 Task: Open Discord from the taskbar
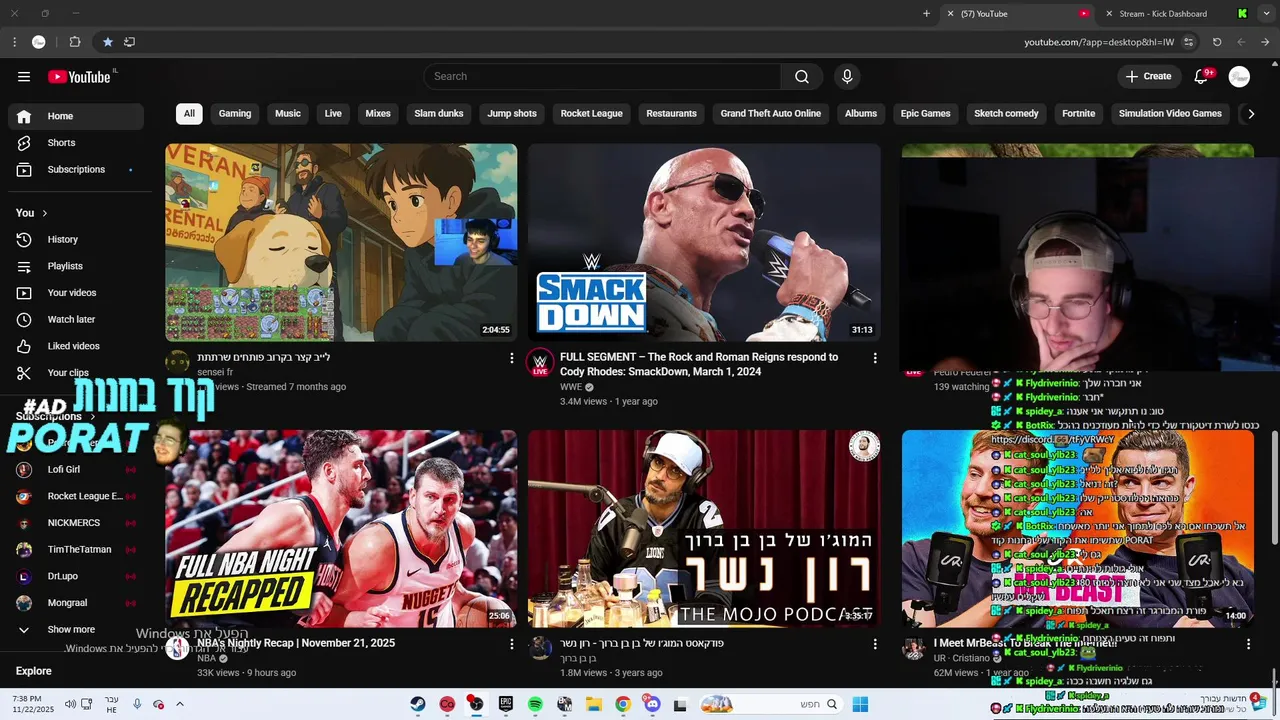point(653,704)
